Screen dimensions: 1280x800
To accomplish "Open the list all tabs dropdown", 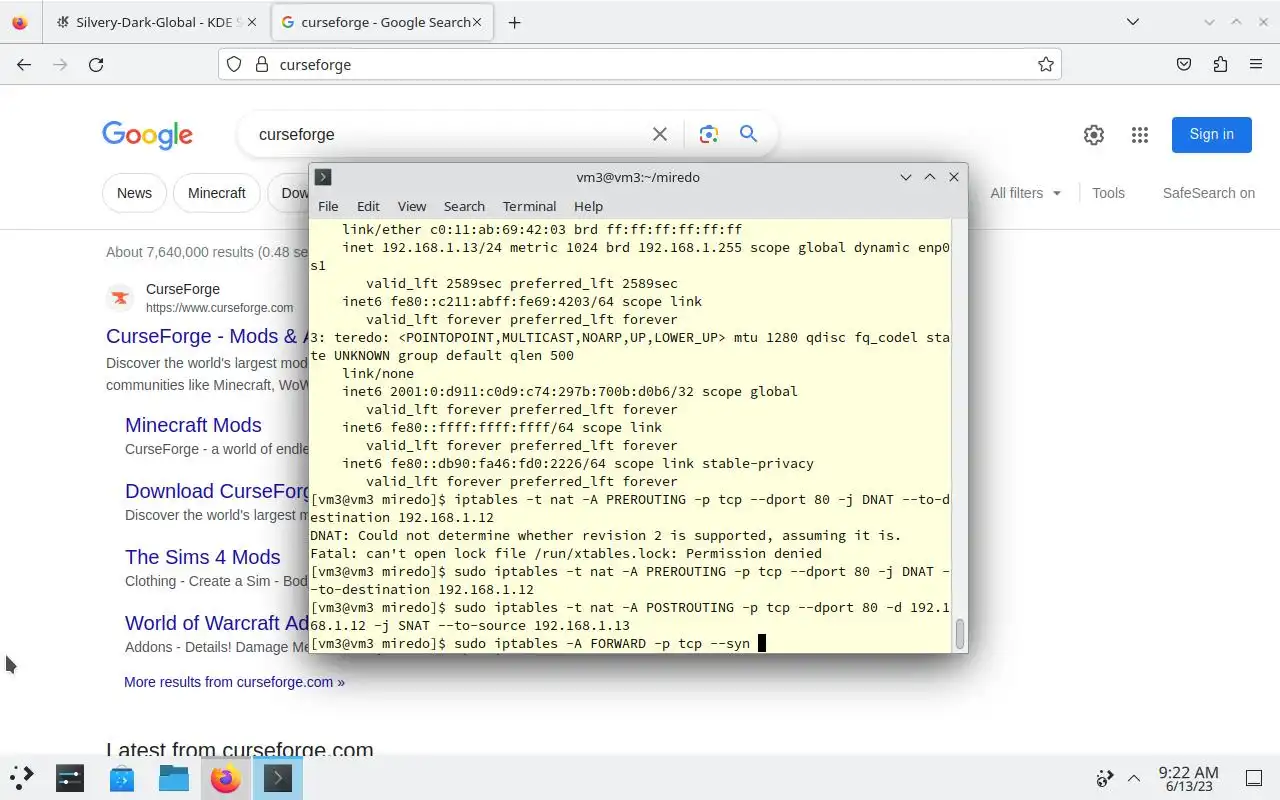I will [x=1132, y=22].
